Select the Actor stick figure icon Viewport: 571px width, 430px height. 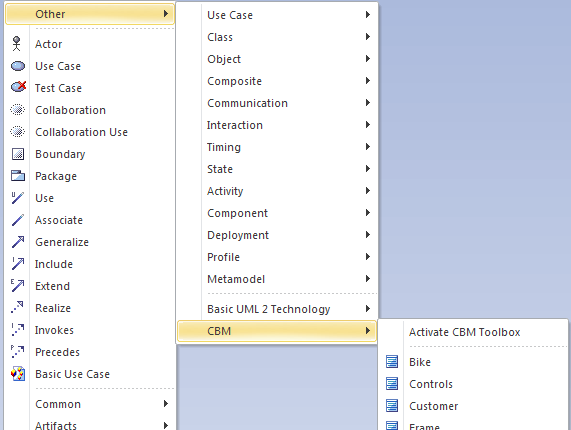[16, 44]
